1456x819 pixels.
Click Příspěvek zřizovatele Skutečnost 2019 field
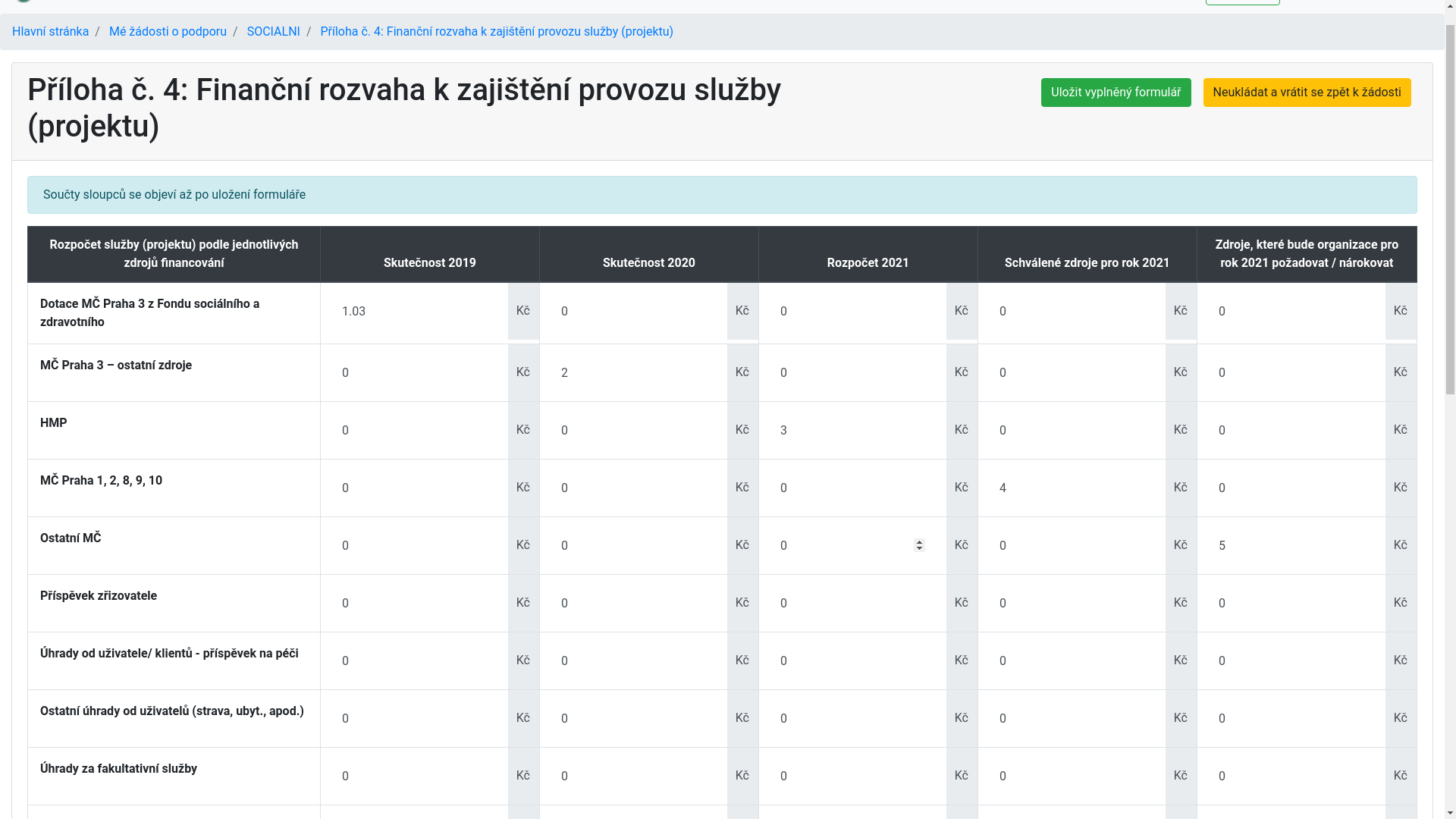pyautogui.click(x=416, y=604)
